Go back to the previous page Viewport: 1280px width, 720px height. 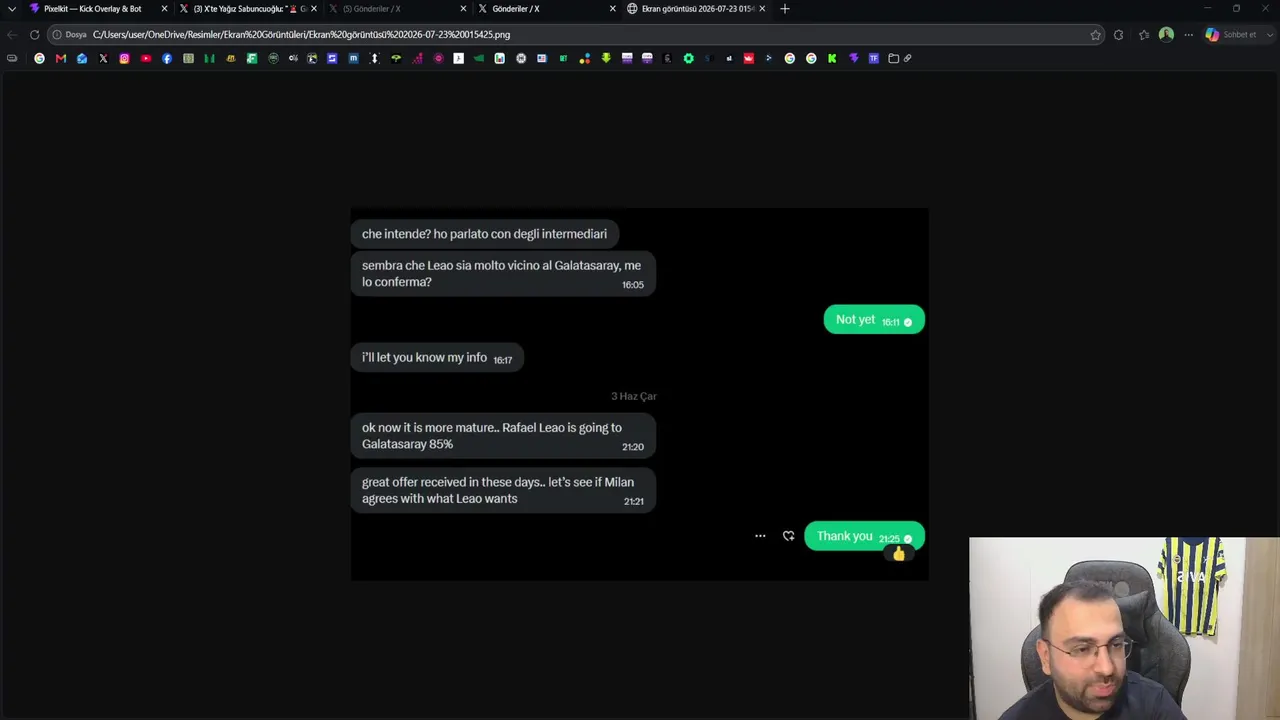(12, 34)
